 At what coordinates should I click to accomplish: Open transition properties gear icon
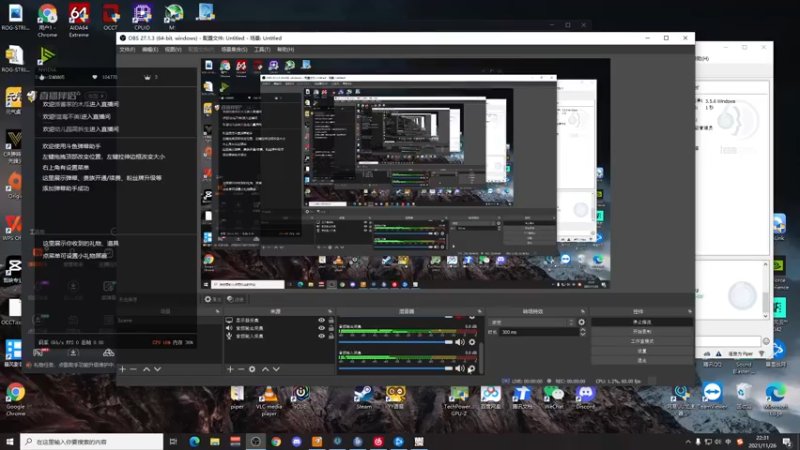582,322
